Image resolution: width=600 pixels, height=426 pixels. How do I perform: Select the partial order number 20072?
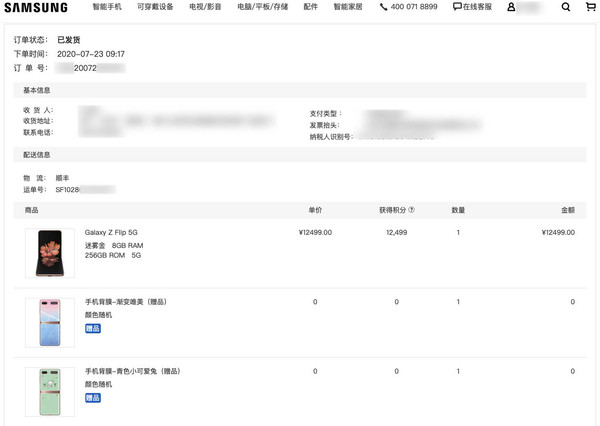coord(85,68)
